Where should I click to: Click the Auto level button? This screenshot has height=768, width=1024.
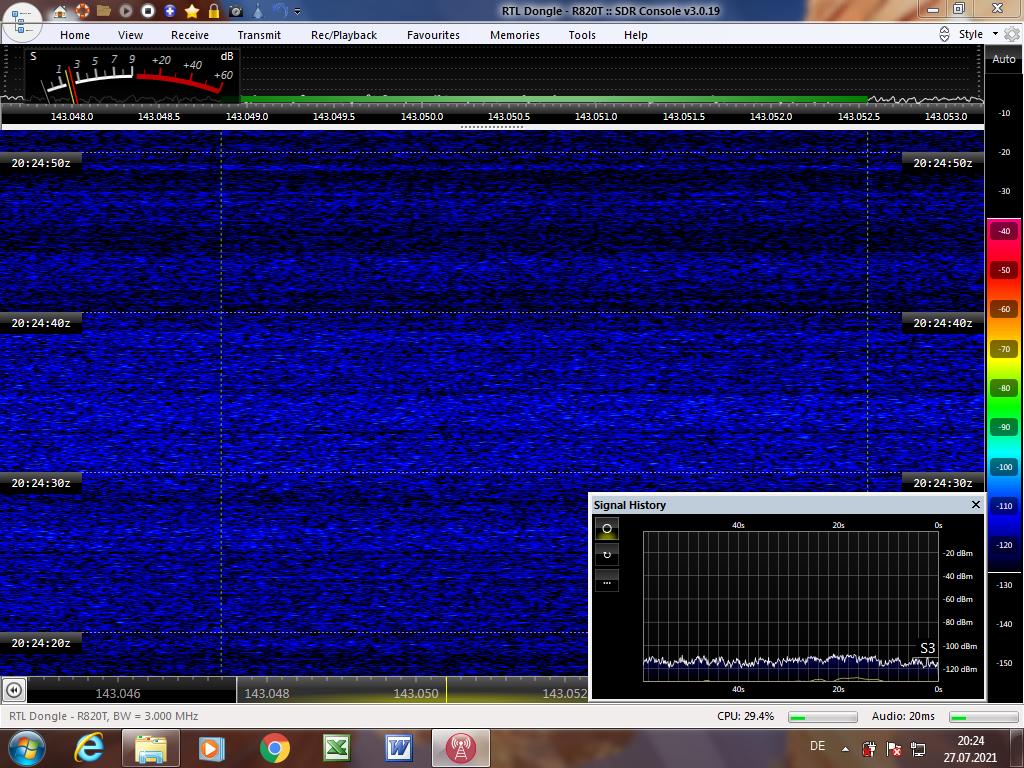[1004, 59]
